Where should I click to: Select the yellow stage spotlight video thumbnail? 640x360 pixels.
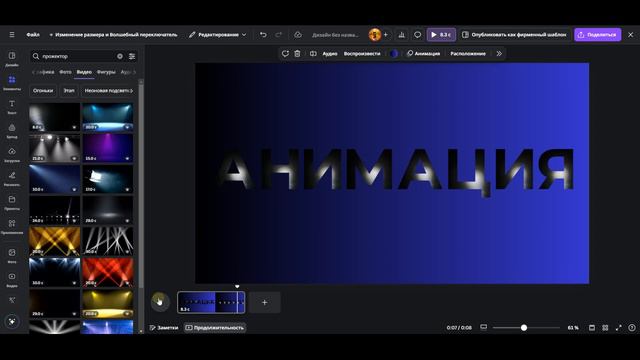pyautogui.click(x=108, y=303)
